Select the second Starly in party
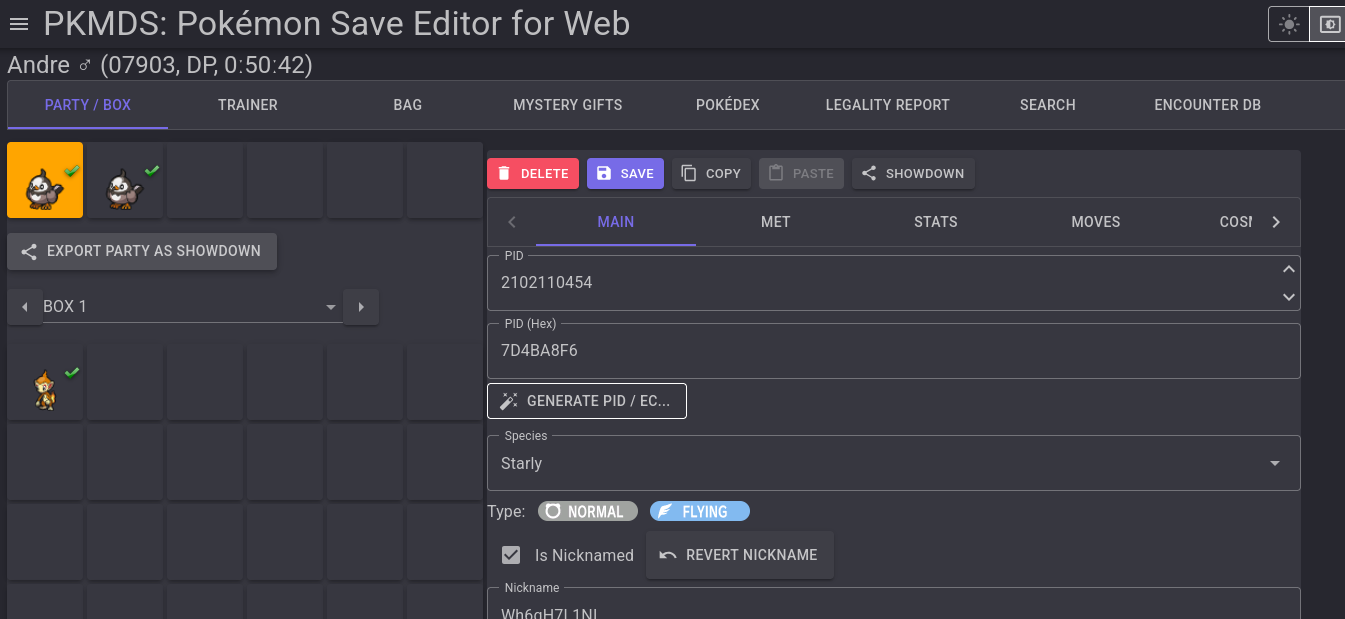 (x=125, y=181)
